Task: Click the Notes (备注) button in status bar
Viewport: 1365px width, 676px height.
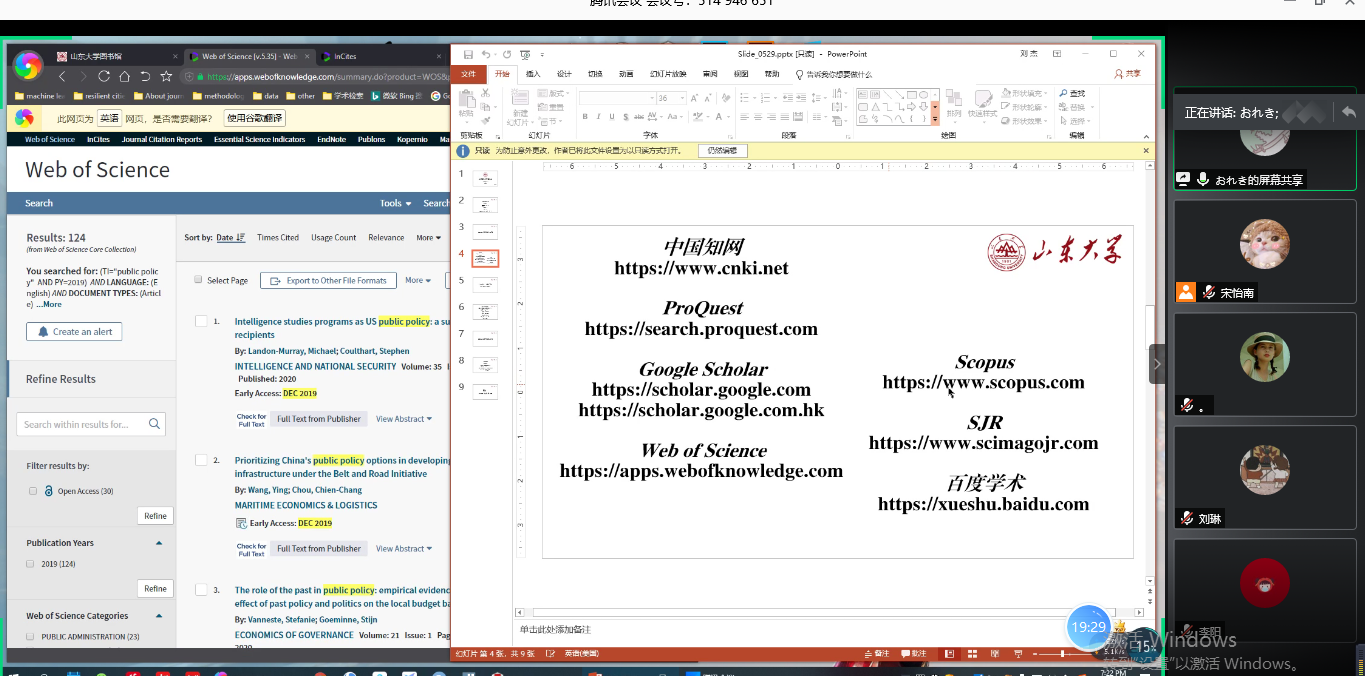Action: coord(876,654)
